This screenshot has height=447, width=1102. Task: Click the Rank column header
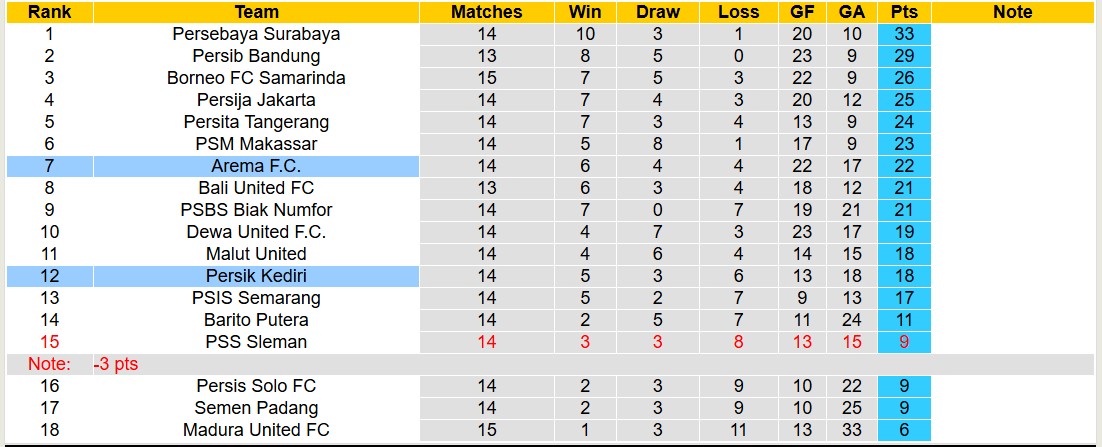pos(49,12)
